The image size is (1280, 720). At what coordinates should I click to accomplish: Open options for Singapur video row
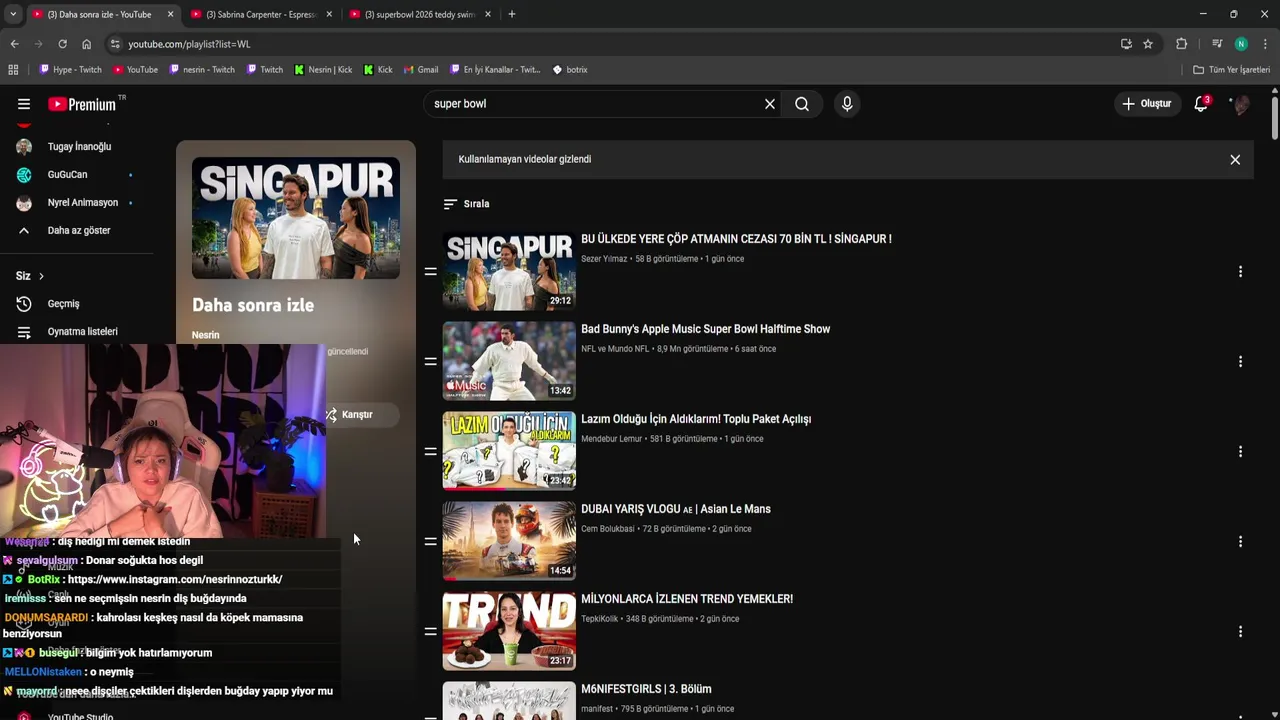pos(1240,271)
